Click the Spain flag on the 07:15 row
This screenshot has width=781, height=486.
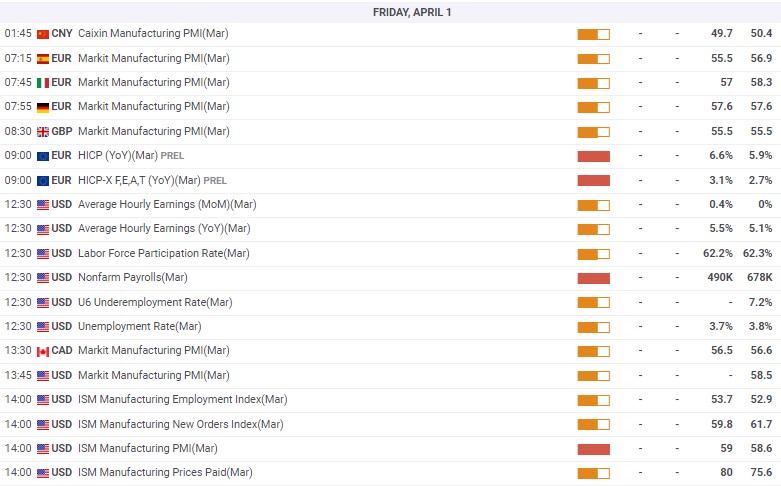(x=43, y=59)
